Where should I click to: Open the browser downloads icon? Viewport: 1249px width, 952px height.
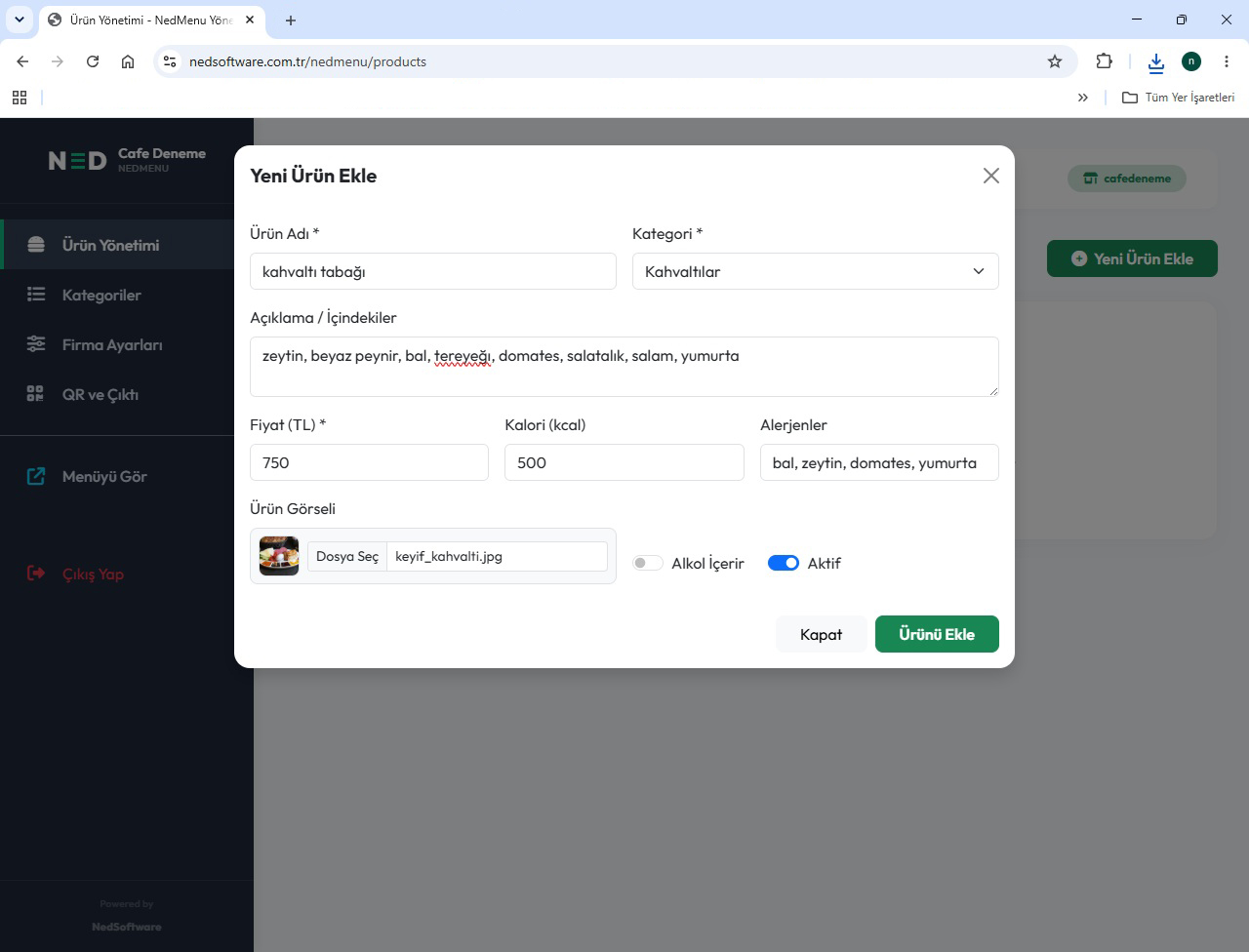tap(1156, 62)
